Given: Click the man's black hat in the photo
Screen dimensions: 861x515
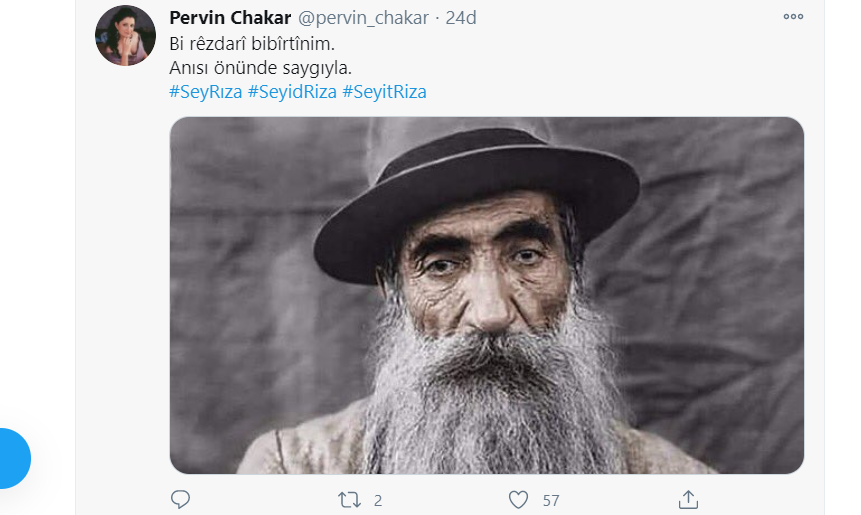Looking at the screenshot, I should point(476,198).
